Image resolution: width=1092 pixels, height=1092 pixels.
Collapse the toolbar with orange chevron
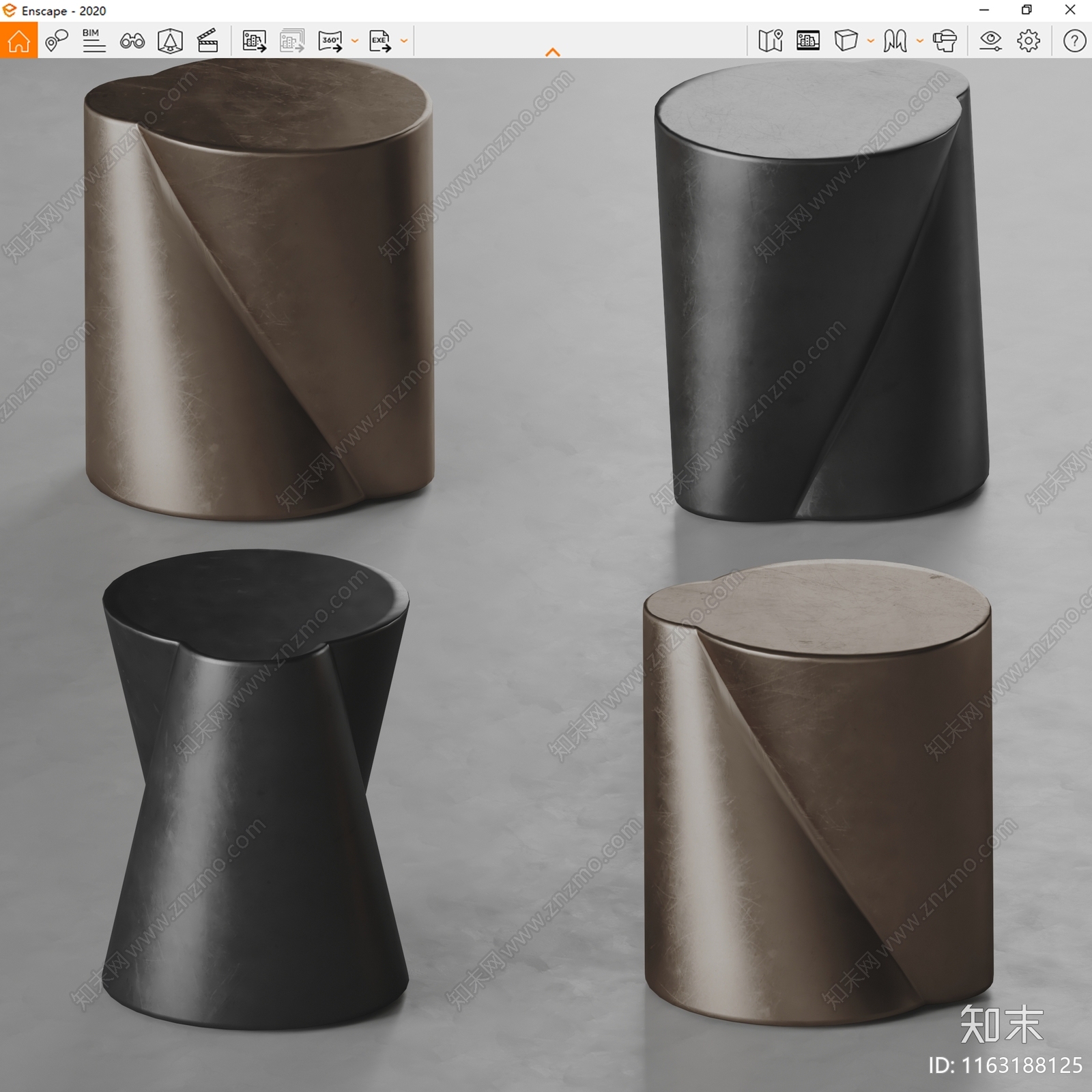coord(553,52)
